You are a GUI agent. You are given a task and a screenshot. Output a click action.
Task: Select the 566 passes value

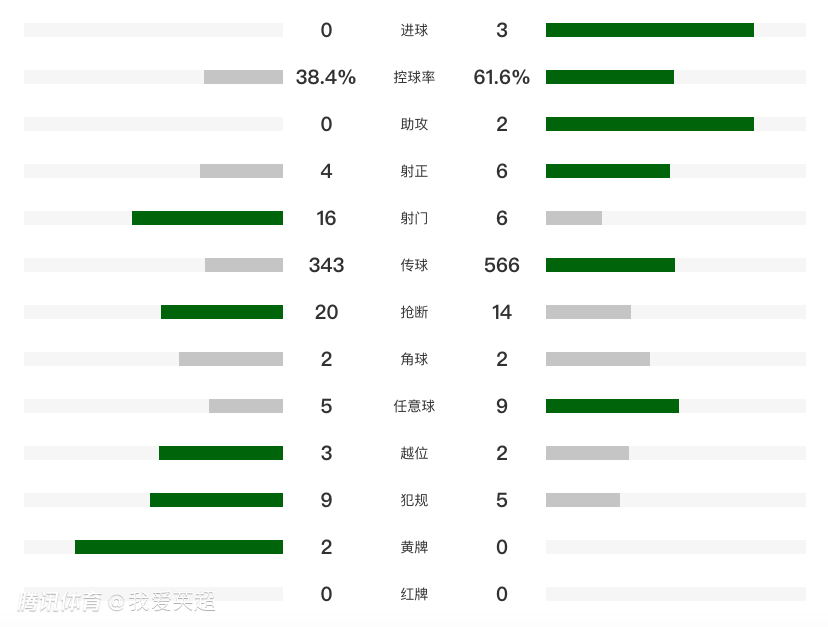click(501, 265)
